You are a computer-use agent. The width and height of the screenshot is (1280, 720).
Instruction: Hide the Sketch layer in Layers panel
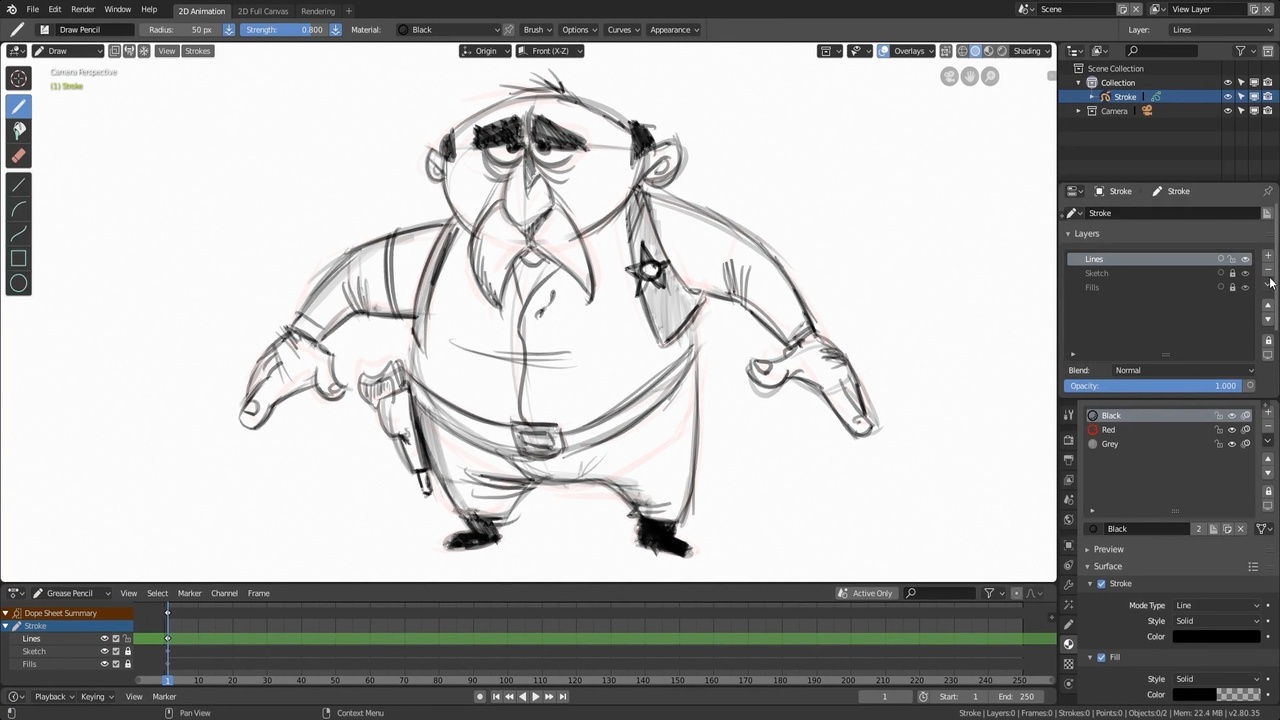(1245, 273)
